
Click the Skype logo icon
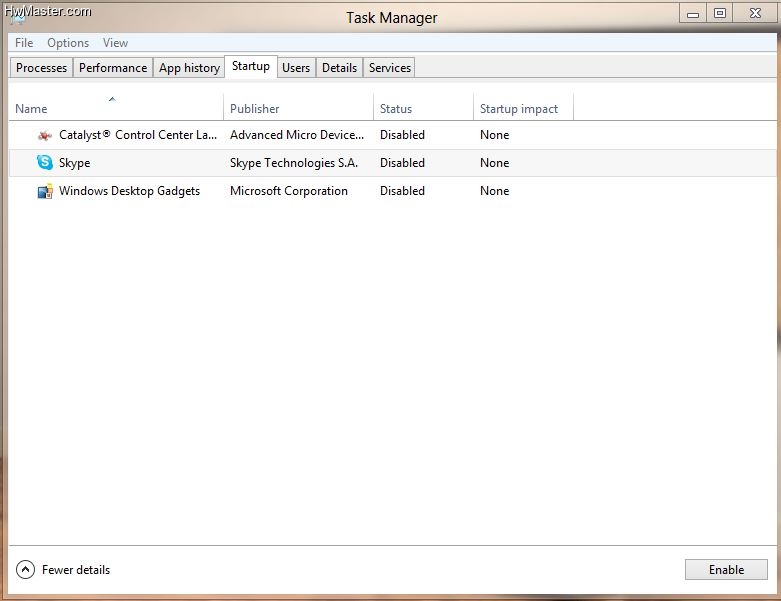coord(45,162)
